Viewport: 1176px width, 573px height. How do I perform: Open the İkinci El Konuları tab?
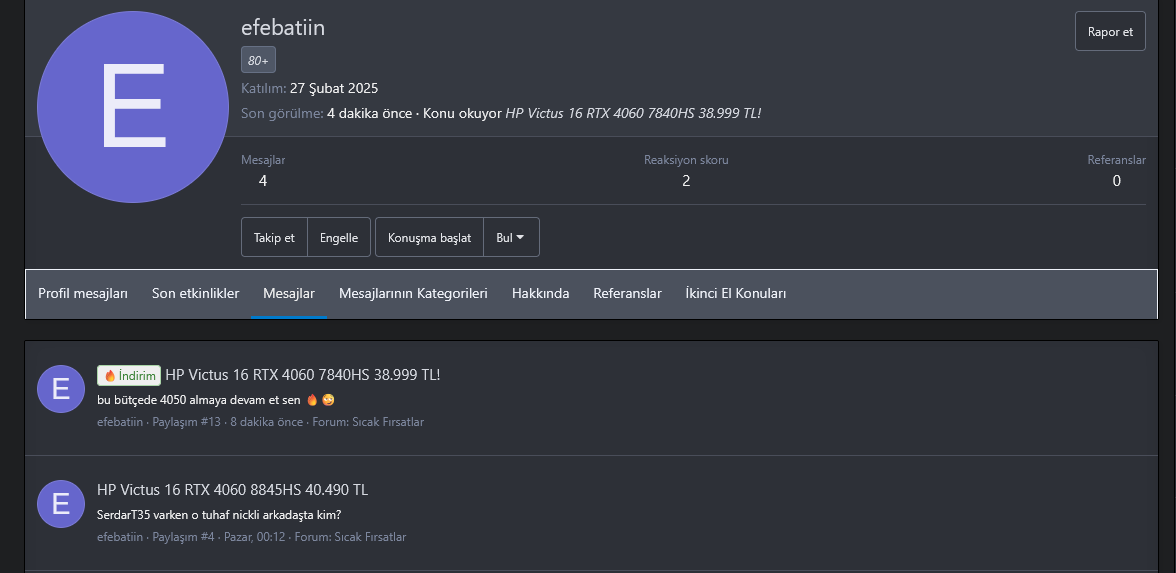[x=735, y=293]
